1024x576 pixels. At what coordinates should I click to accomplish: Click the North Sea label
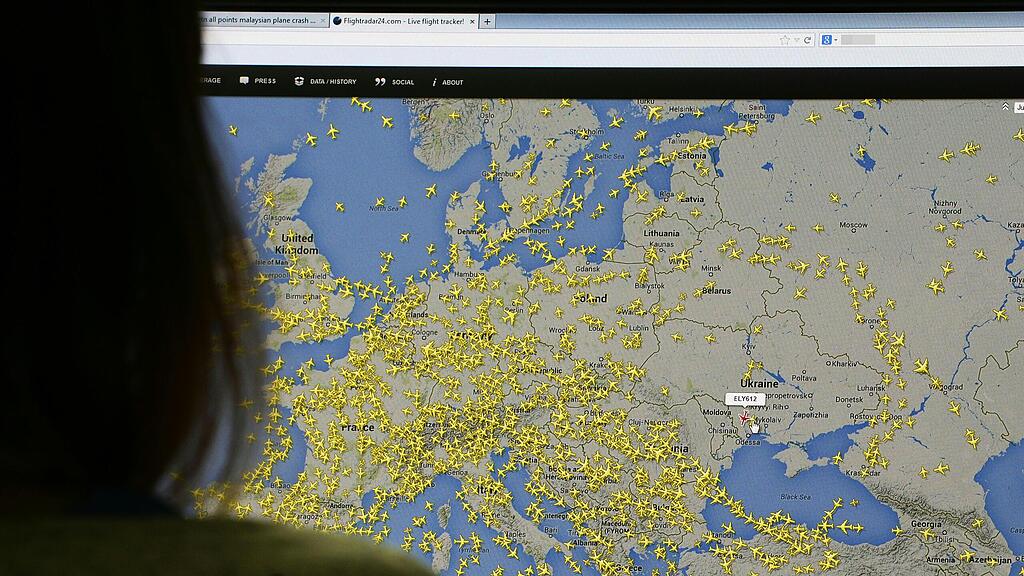383,208
